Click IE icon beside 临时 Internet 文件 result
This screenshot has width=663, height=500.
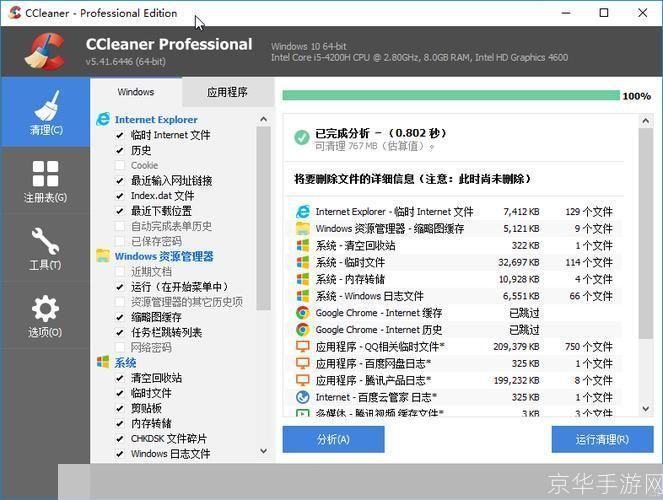click(303, 211)
